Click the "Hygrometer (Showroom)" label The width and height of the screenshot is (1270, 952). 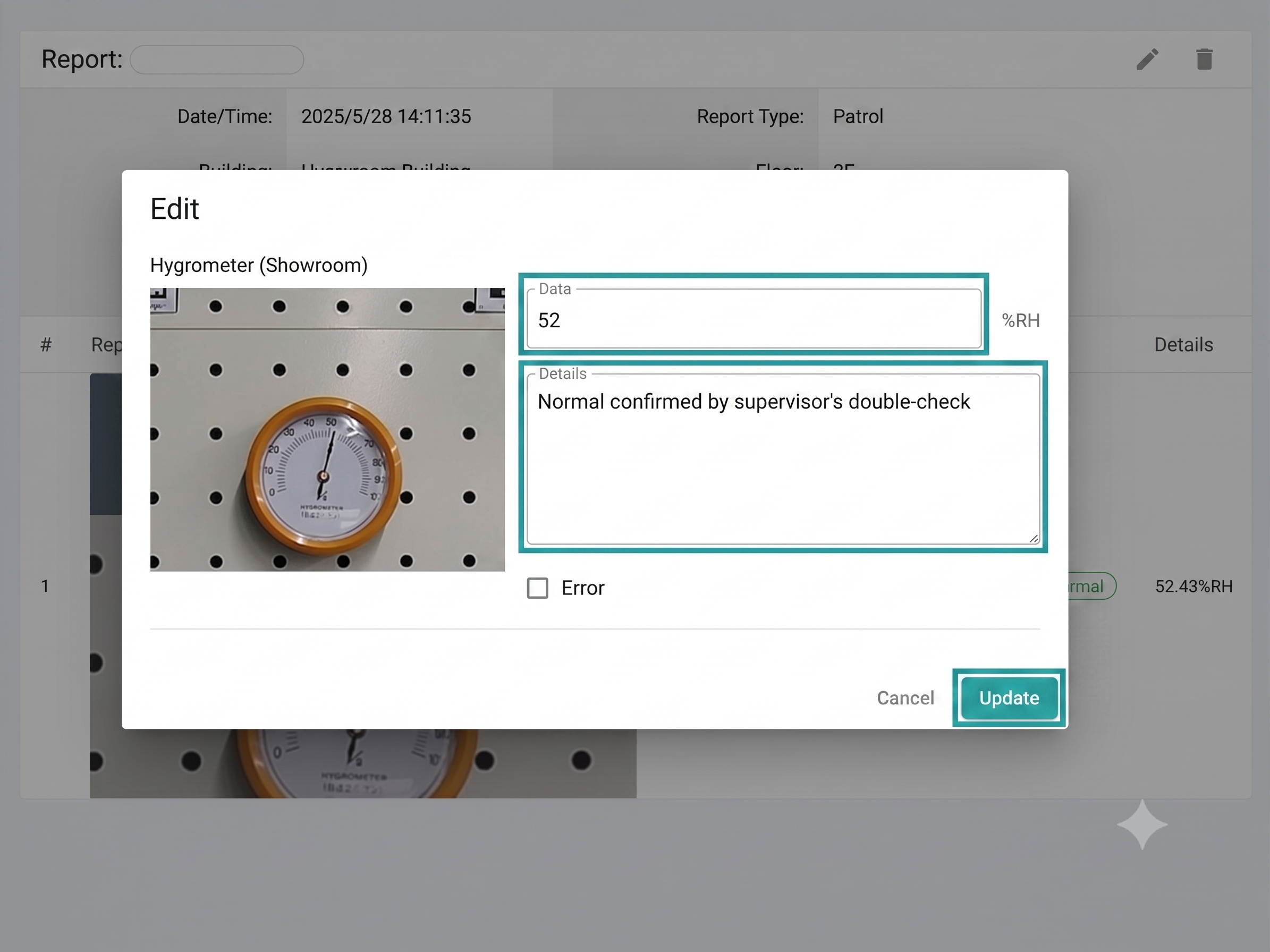coord(259,265)
